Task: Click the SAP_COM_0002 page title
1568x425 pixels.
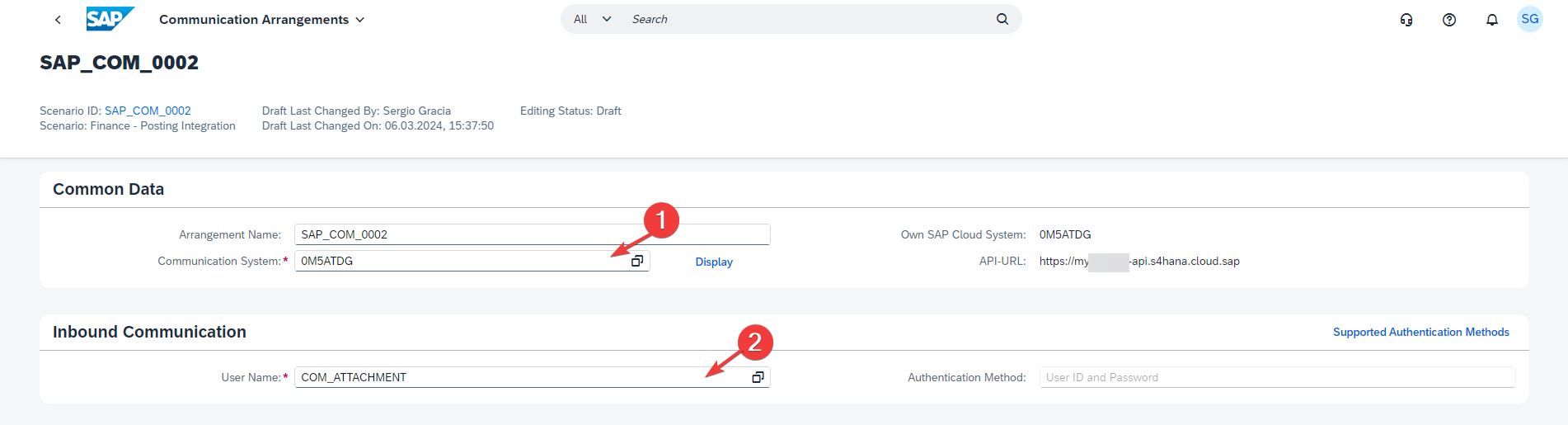Action: coord(120,63)
